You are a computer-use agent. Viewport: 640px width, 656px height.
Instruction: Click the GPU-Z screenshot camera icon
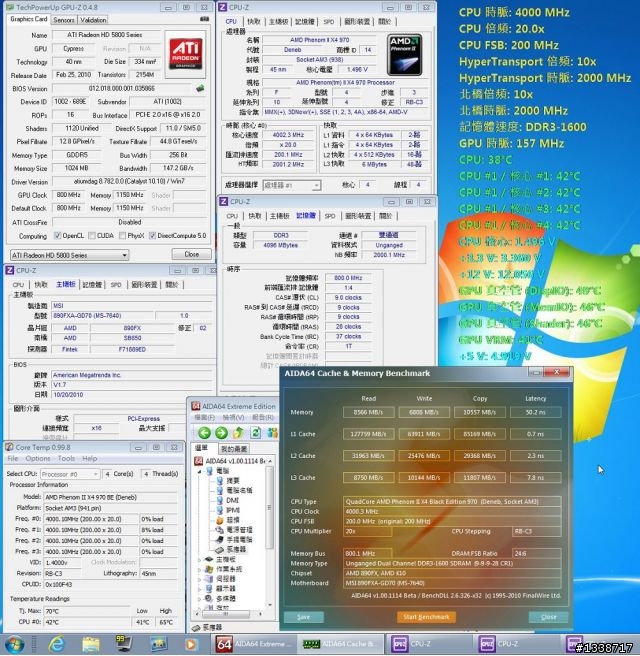[204, 19]
